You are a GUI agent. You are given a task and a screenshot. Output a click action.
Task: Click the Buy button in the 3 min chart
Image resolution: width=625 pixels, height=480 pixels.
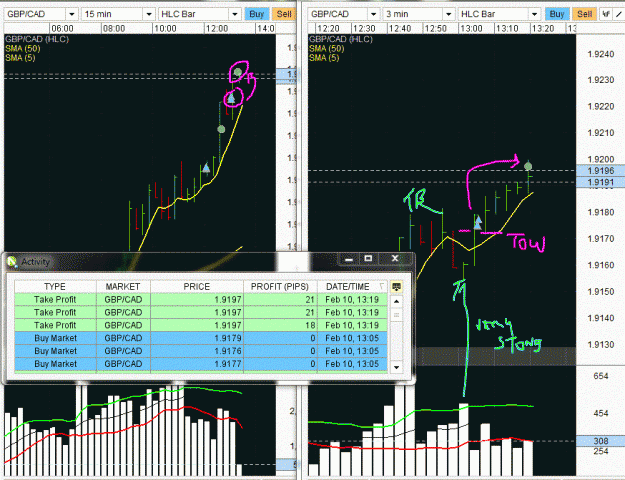(556, 14)
